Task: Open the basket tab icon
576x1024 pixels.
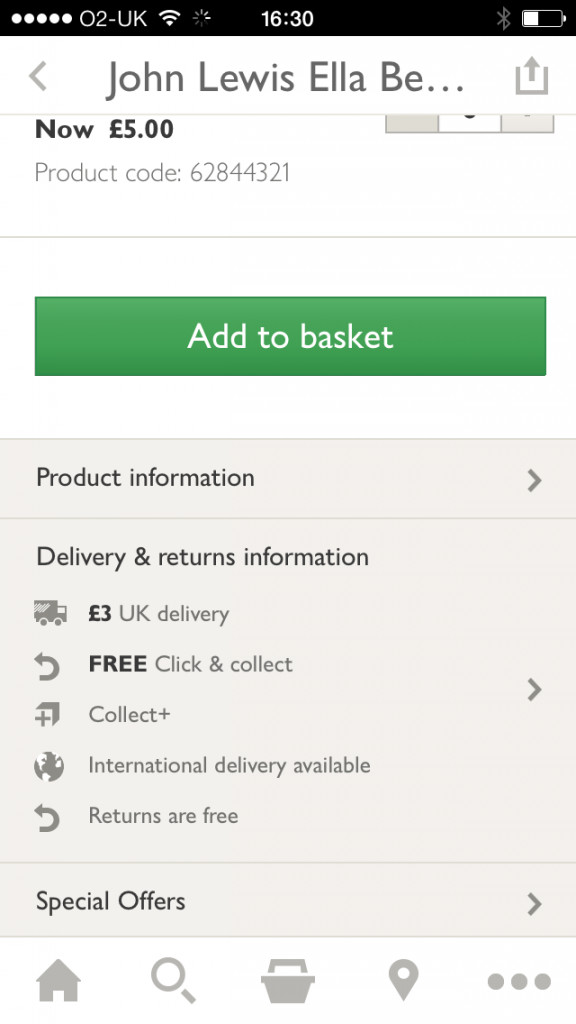Action: (x=288, y=980)
